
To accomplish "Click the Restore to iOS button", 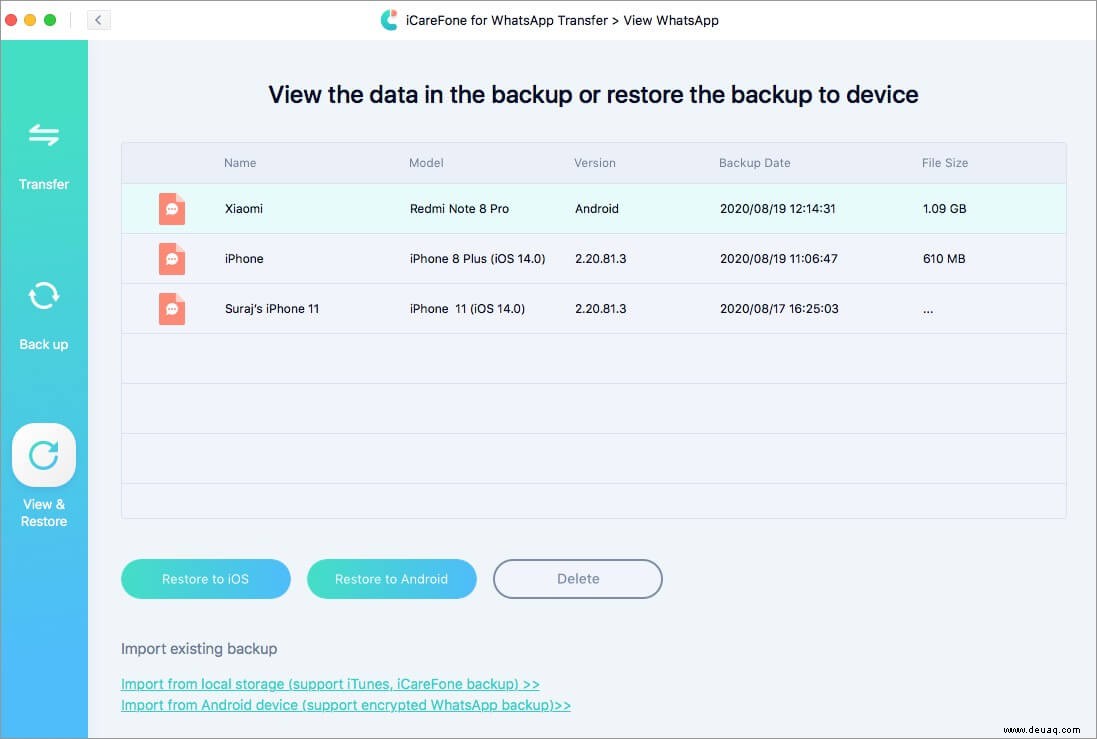I will tap(206, 579).
